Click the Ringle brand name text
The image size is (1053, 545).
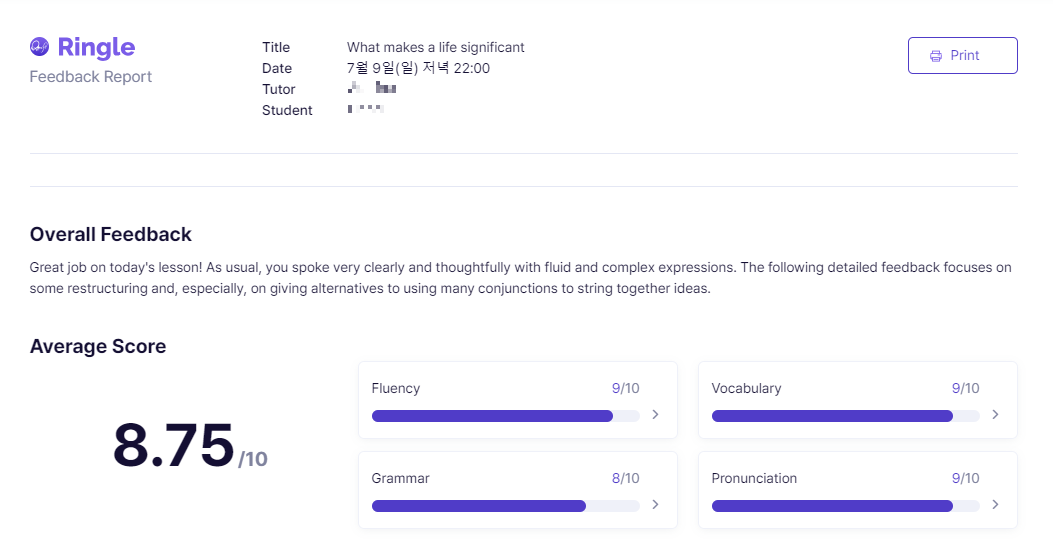[x=96, y=47]
